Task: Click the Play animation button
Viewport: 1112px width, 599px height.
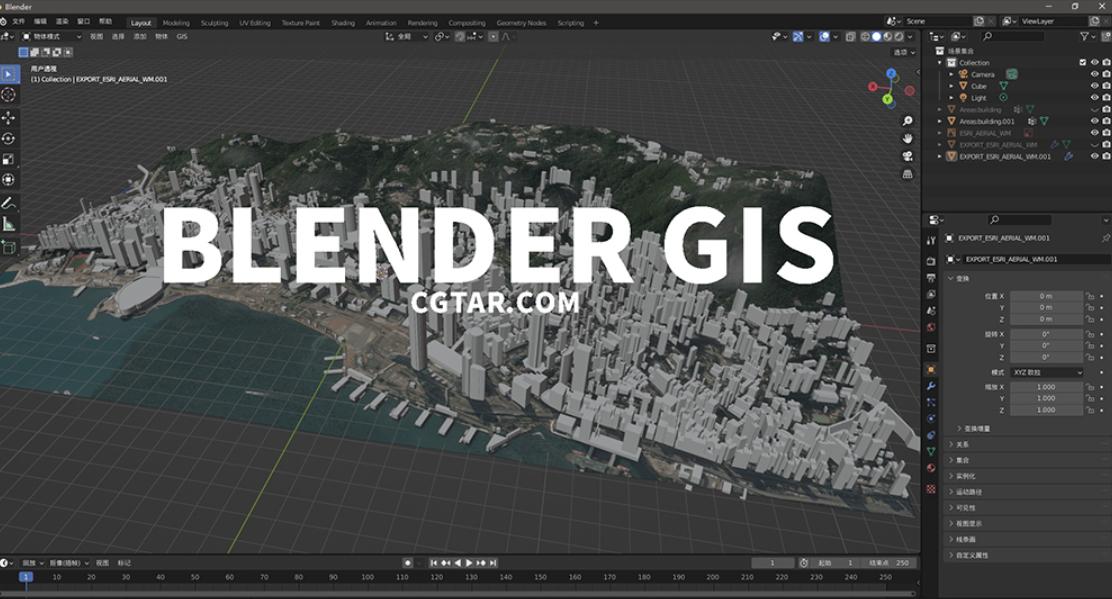Action: coord(469,563)
